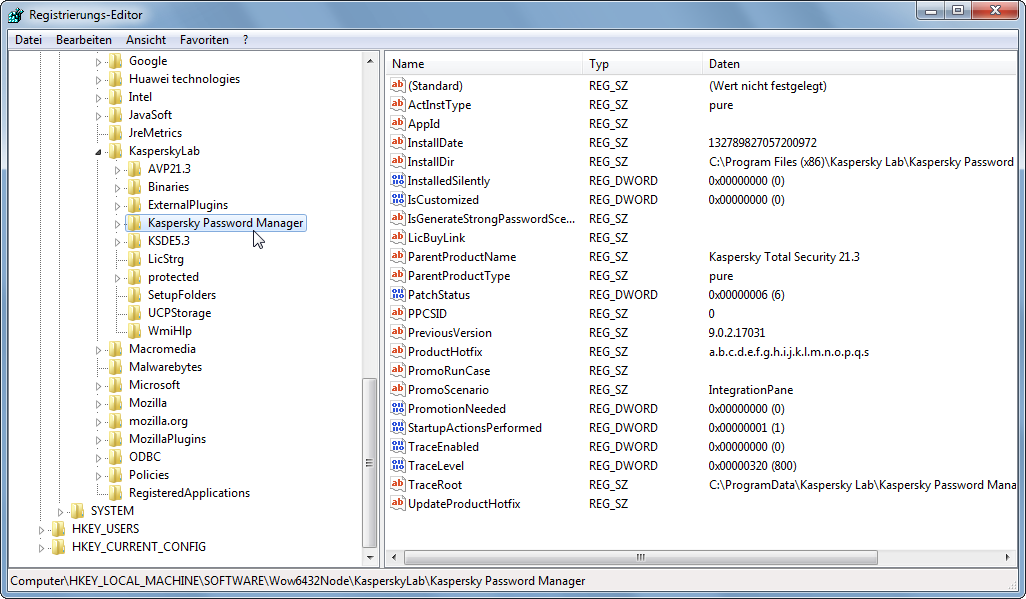Expand the protected subkey
Viewport: 1026px width, 599px height.
(117, 278)
